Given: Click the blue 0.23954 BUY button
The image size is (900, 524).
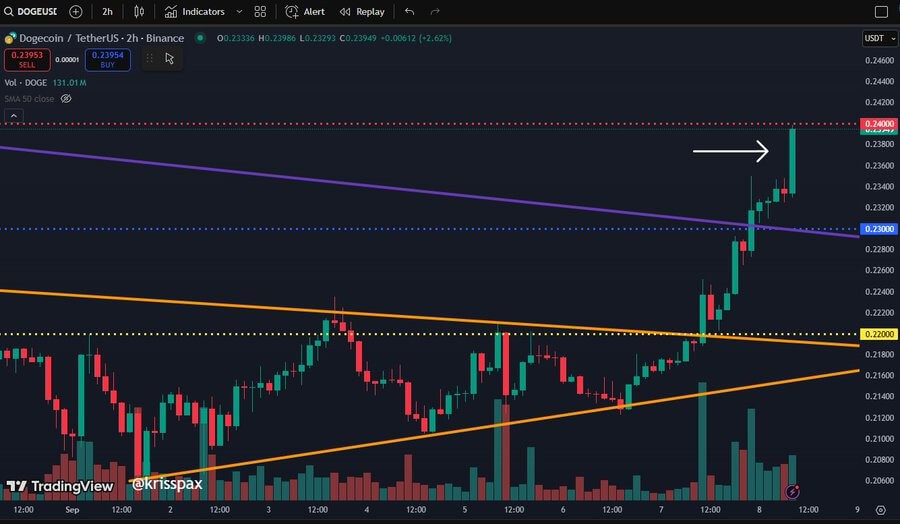Looking at the screenshot, I should (108, 60).
